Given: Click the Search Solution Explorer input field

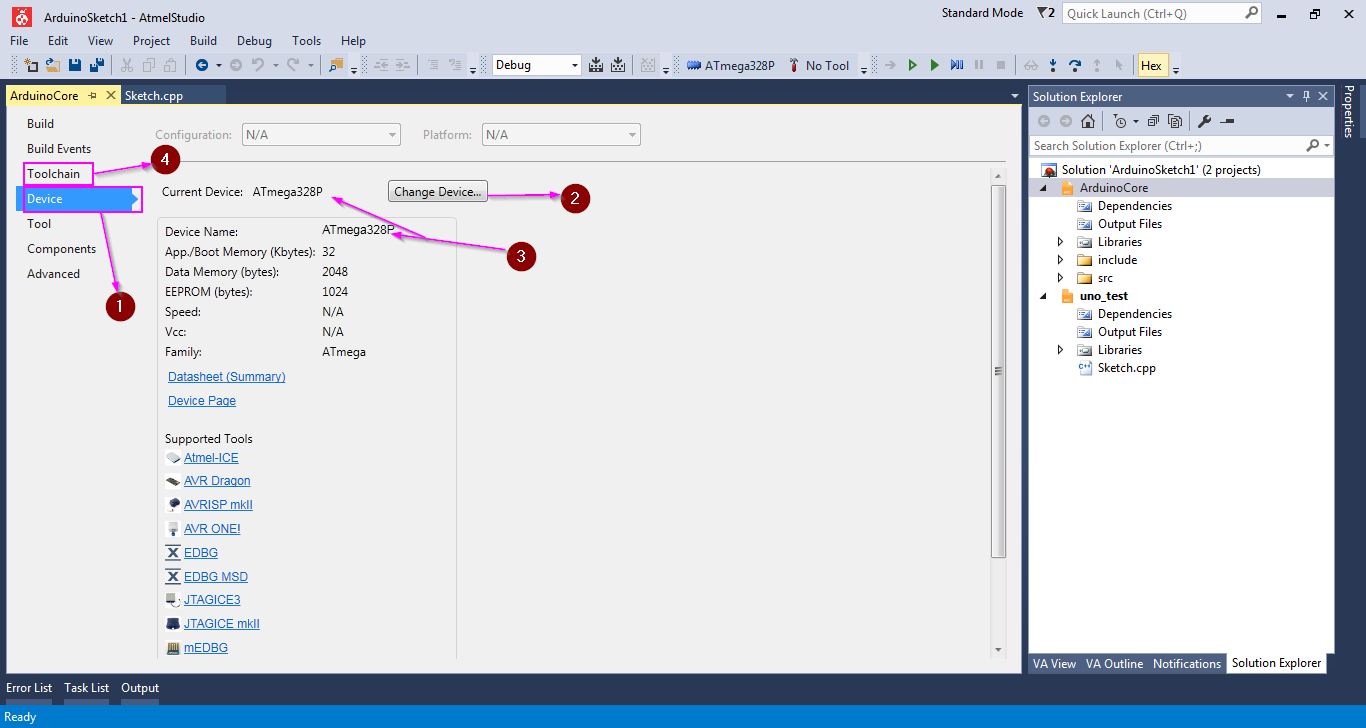Looking at the screenshot, I should 1167,145.
